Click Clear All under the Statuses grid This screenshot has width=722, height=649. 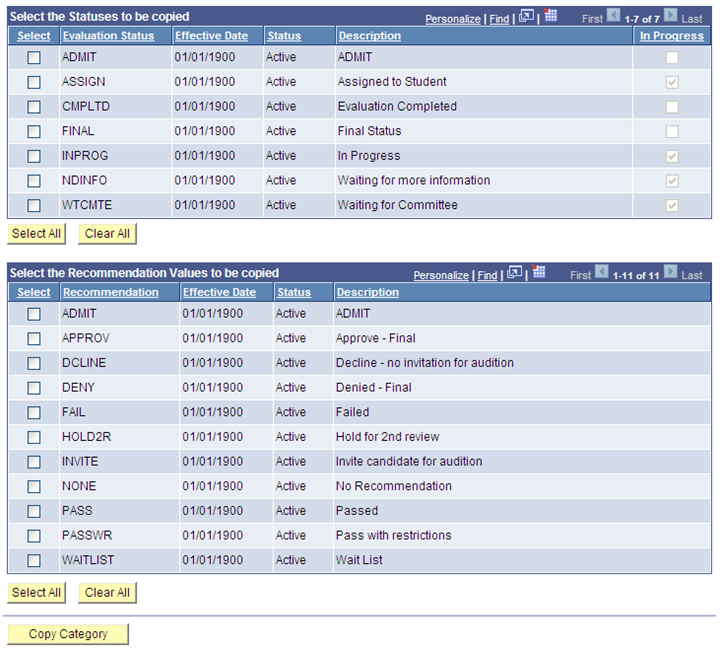(x=107, y=234)
